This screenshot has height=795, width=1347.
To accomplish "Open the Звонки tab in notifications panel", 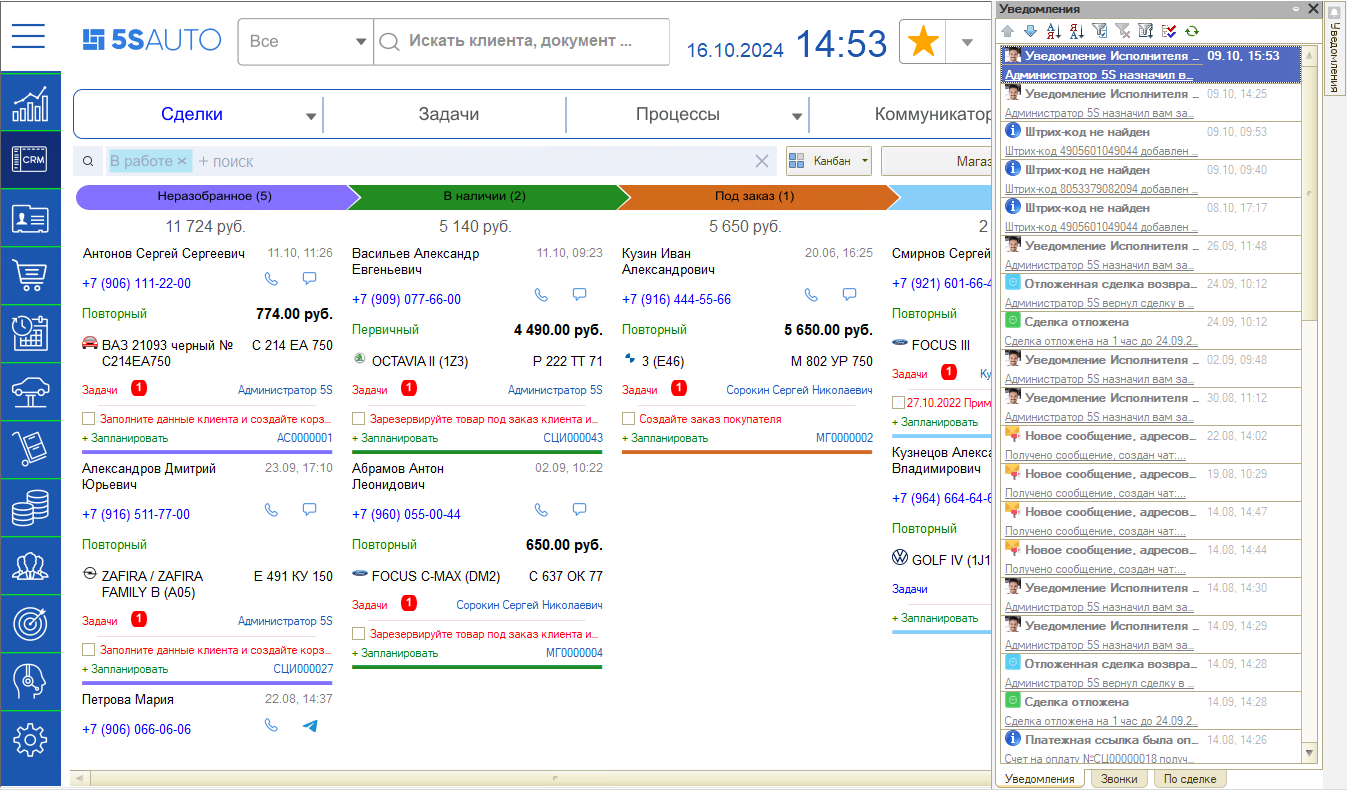I will point(1118,779).
